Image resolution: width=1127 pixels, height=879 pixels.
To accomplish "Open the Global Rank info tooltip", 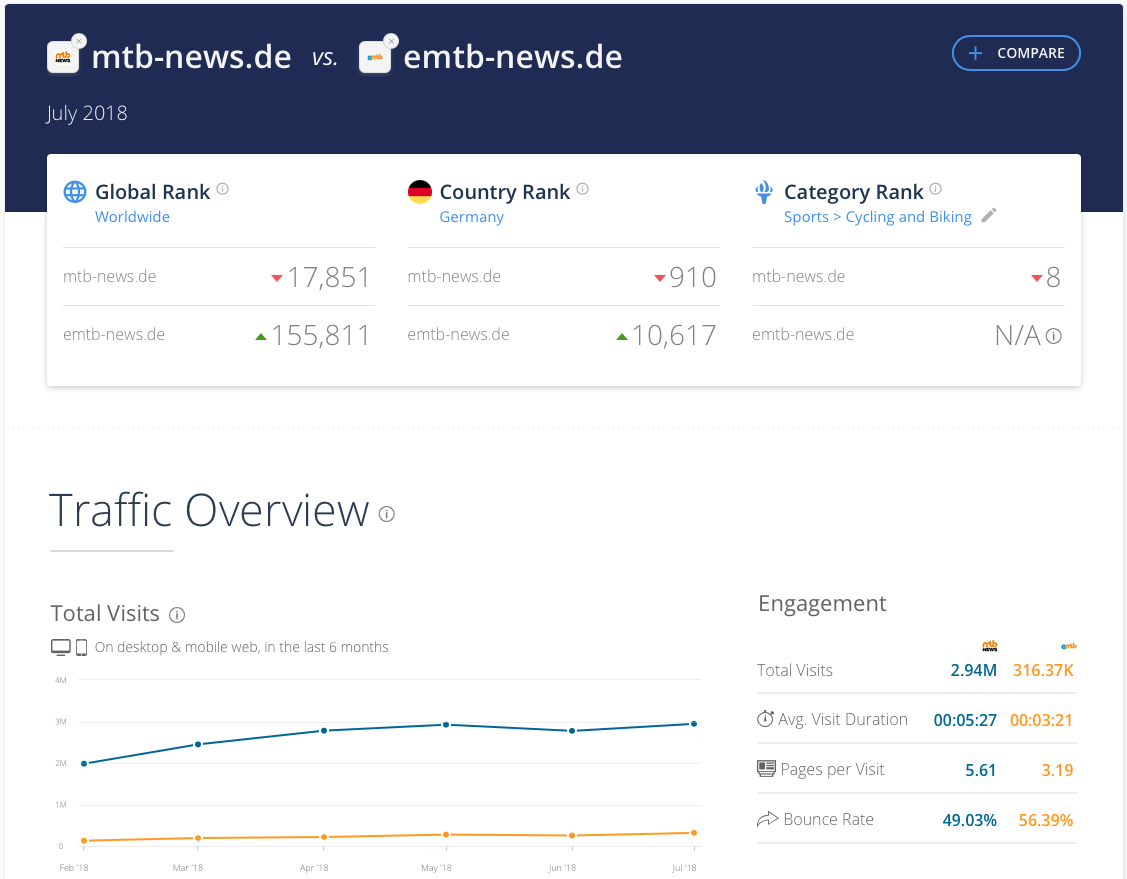I will [x=223, y=189].
